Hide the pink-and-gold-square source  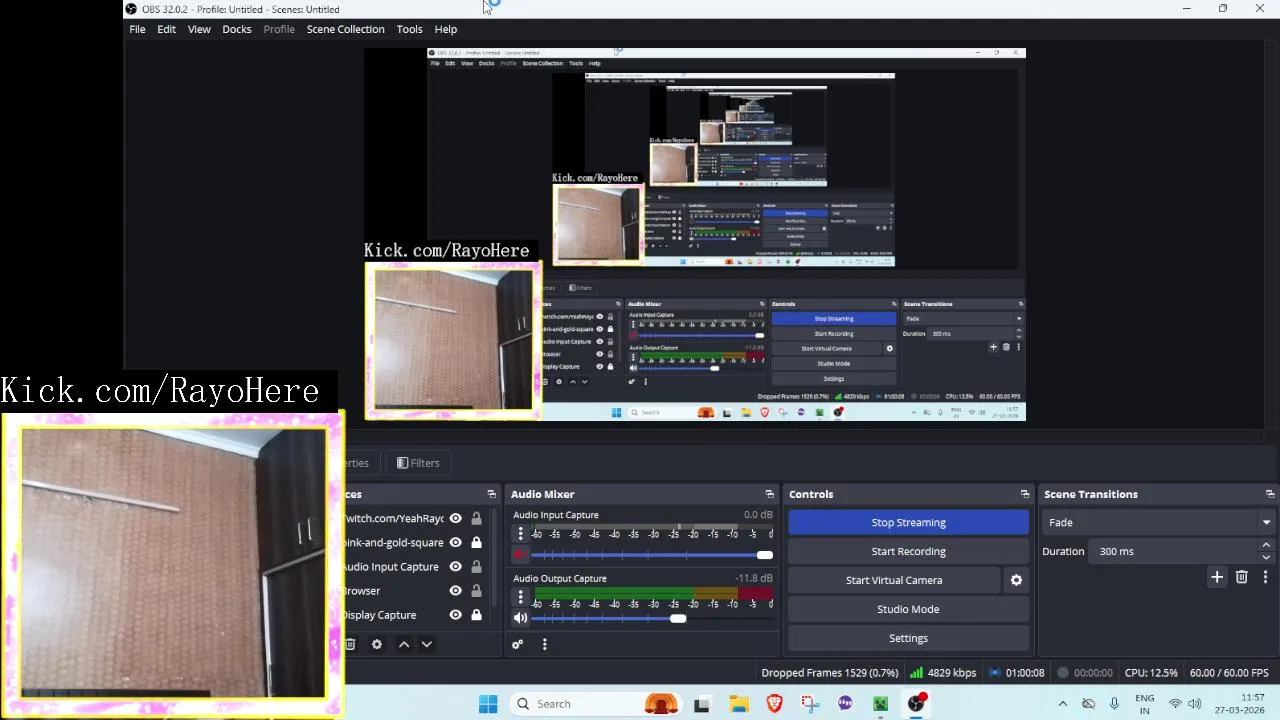[455, 543]
